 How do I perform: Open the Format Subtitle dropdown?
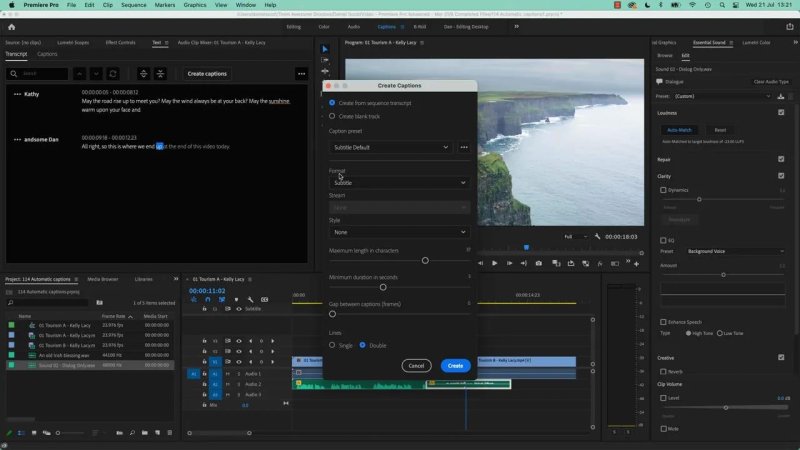tap(399, 183)
